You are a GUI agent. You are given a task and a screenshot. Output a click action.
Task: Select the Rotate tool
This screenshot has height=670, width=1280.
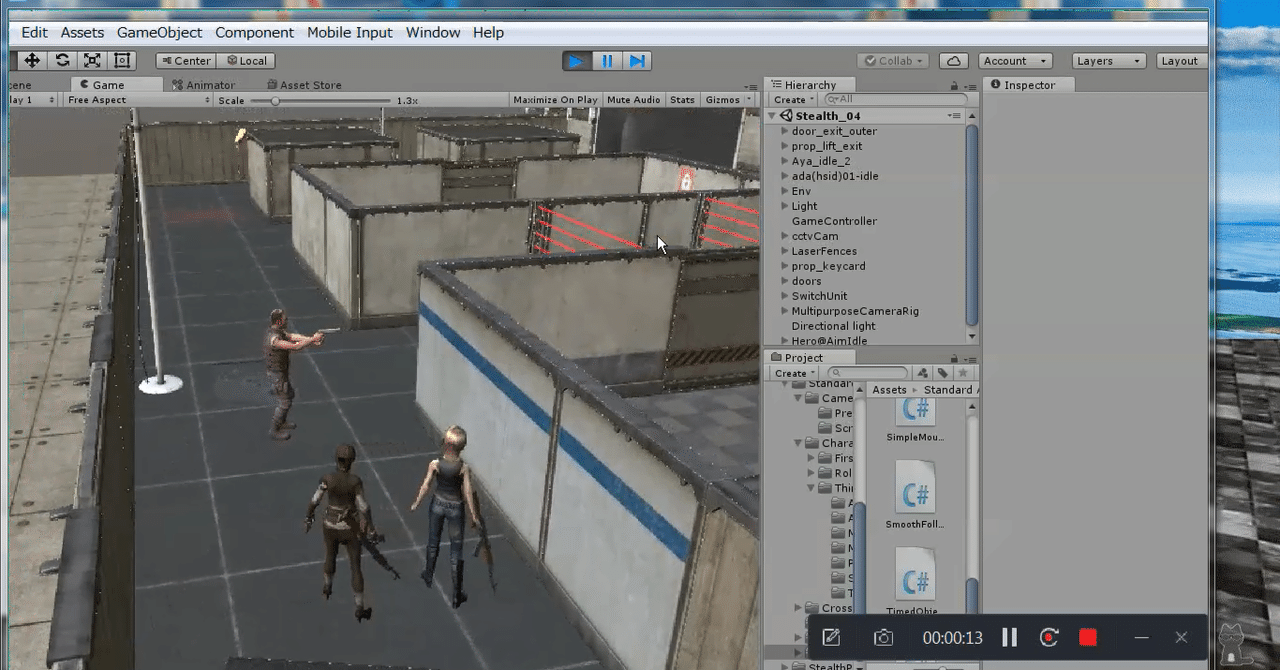62,60
